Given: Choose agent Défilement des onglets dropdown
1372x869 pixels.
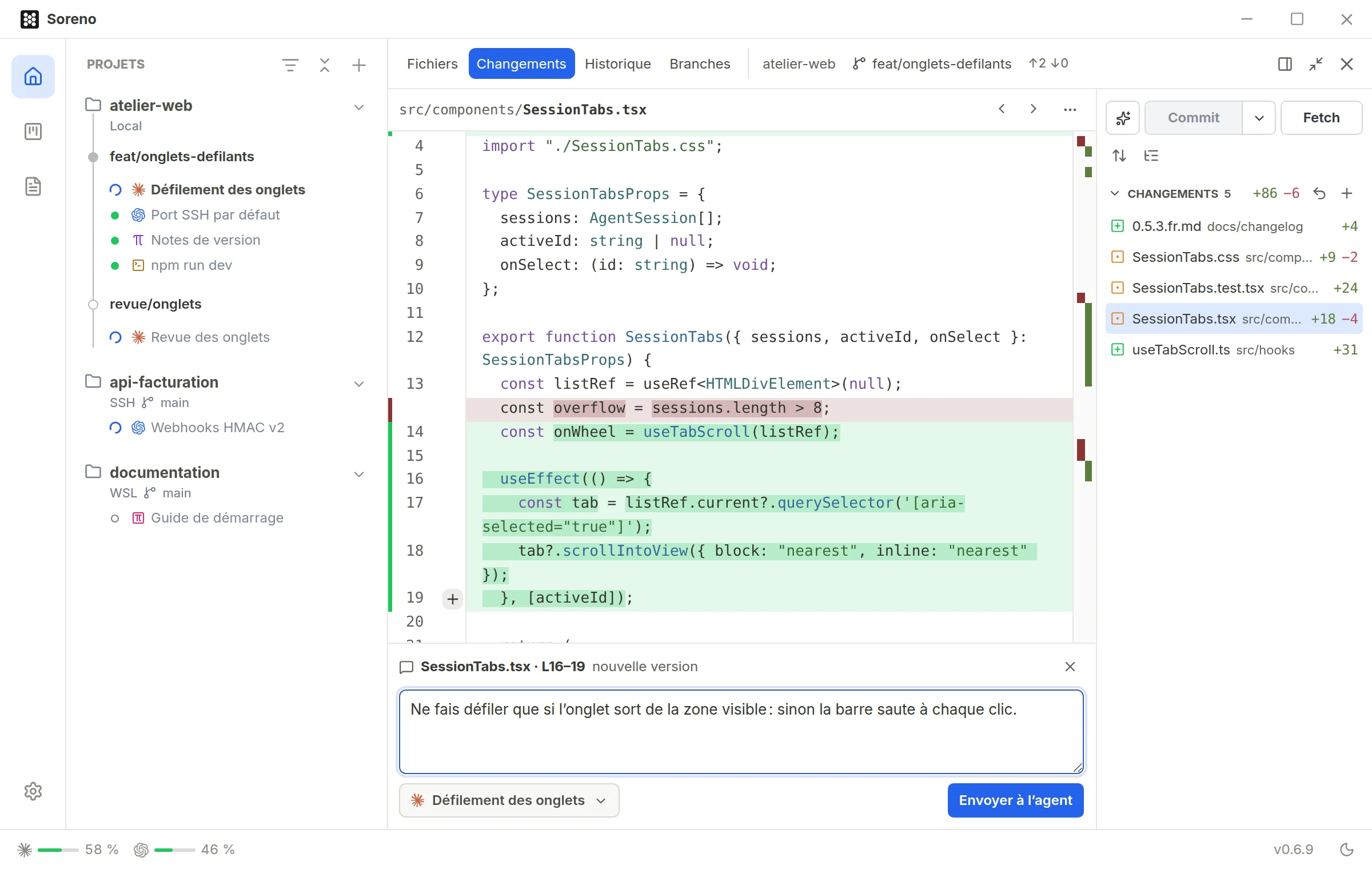Looking at the screenshot, I should (509, 800).
